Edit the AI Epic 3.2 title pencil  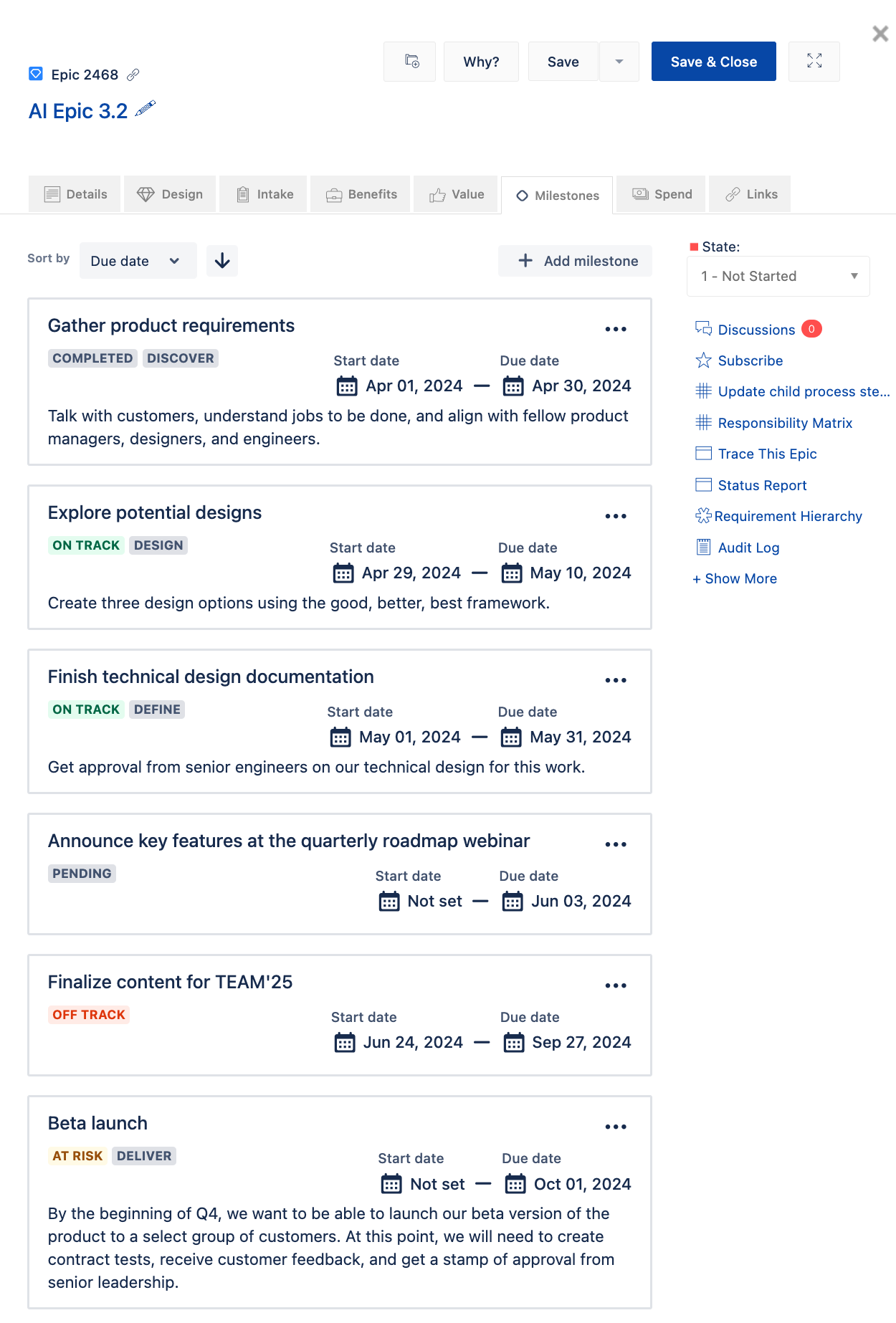point(145,109)
